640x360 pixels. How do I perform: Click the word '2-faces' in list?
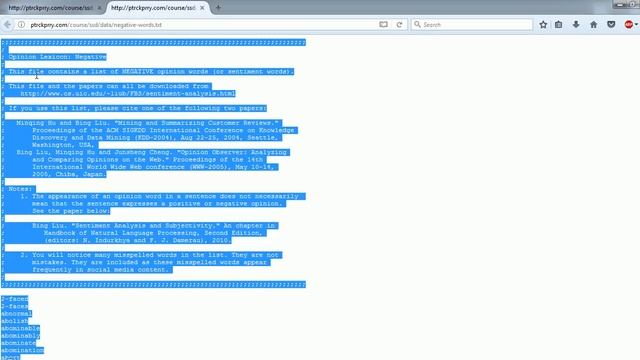point(14,307)
